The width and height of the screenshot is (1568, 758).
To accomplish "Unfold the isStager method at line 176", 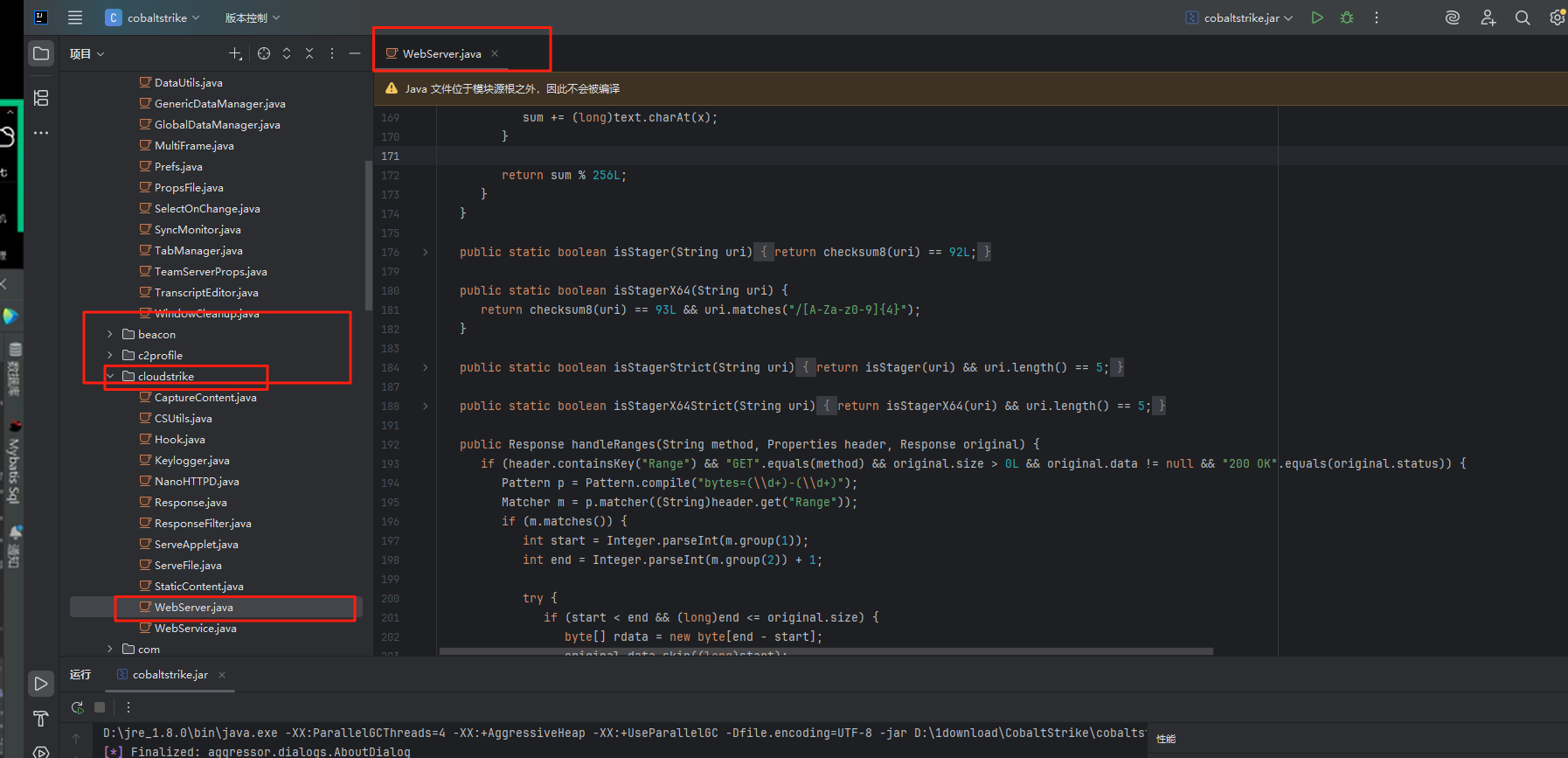I will [426, 252].
